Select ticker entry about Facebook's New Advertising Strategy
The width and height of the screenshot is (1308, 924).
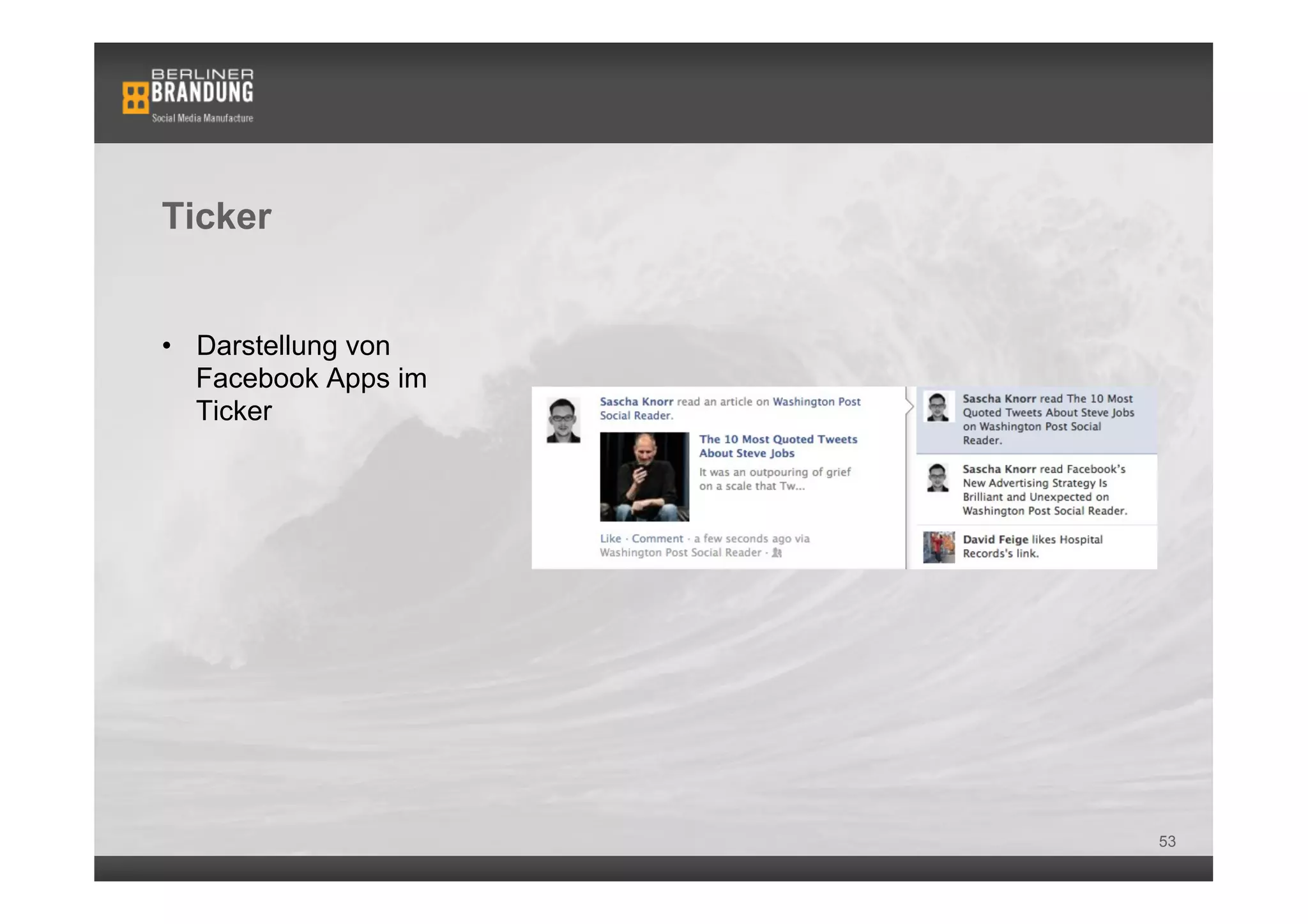(x=1037, y=490)
